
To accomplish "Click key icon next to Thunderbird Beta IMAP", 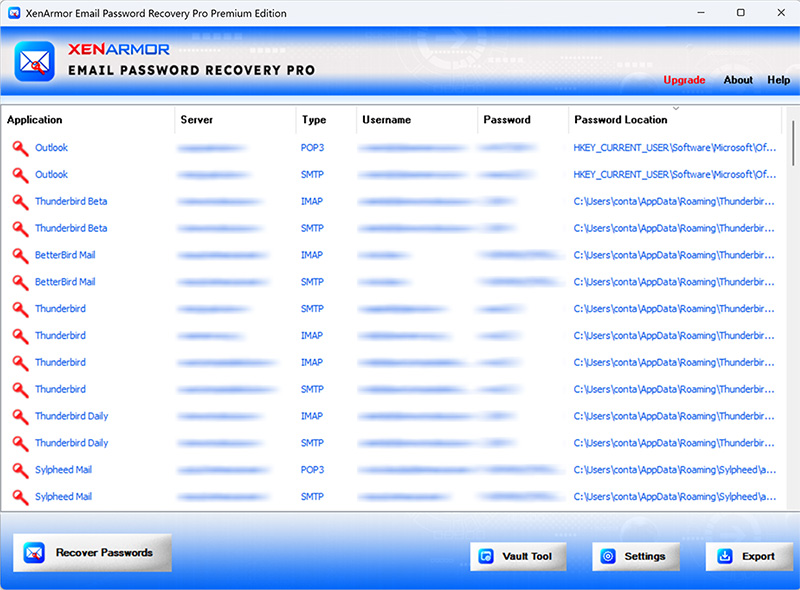I will (x=20, y=202).
